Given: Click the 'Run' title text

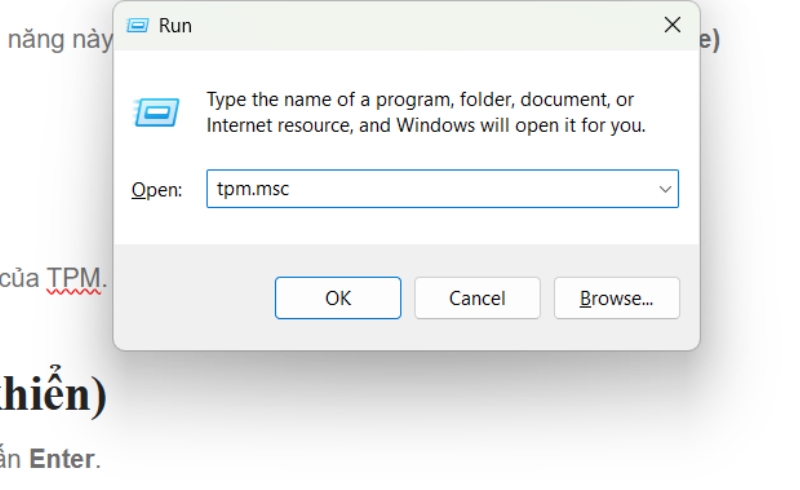Looking at the screenshot, I should (x=175, y=26).
